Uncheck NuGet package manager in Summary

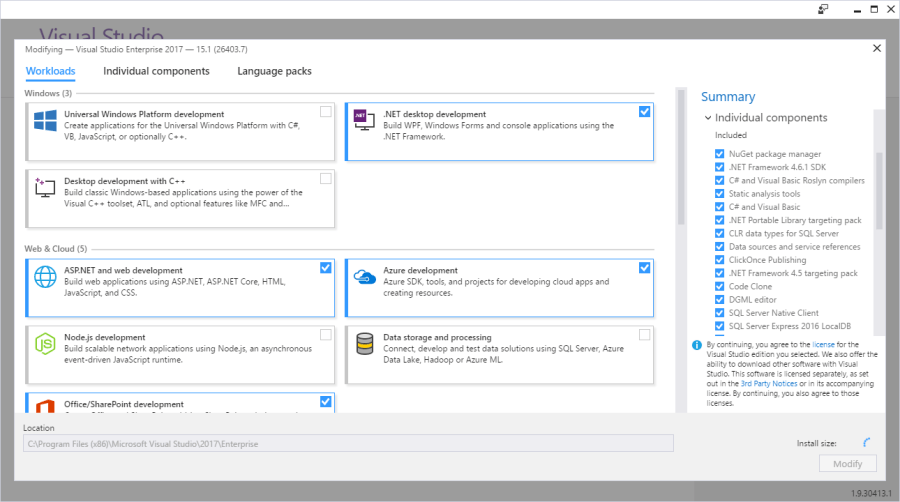point(720,154)
